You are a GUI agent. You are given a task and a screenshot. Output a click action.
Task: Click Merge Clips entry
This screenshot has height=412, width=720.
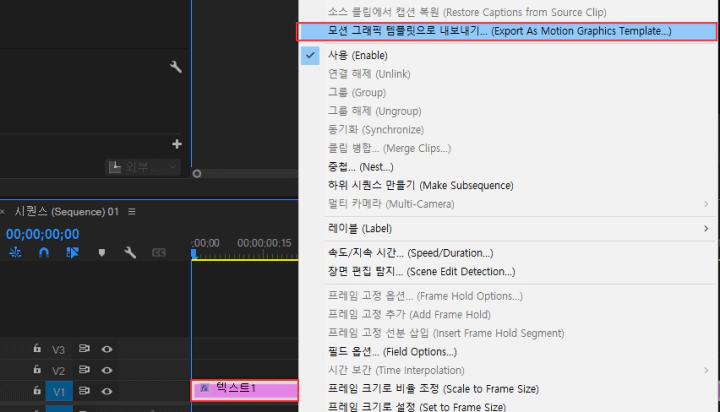pyautogui.click(x=389, y=148)
